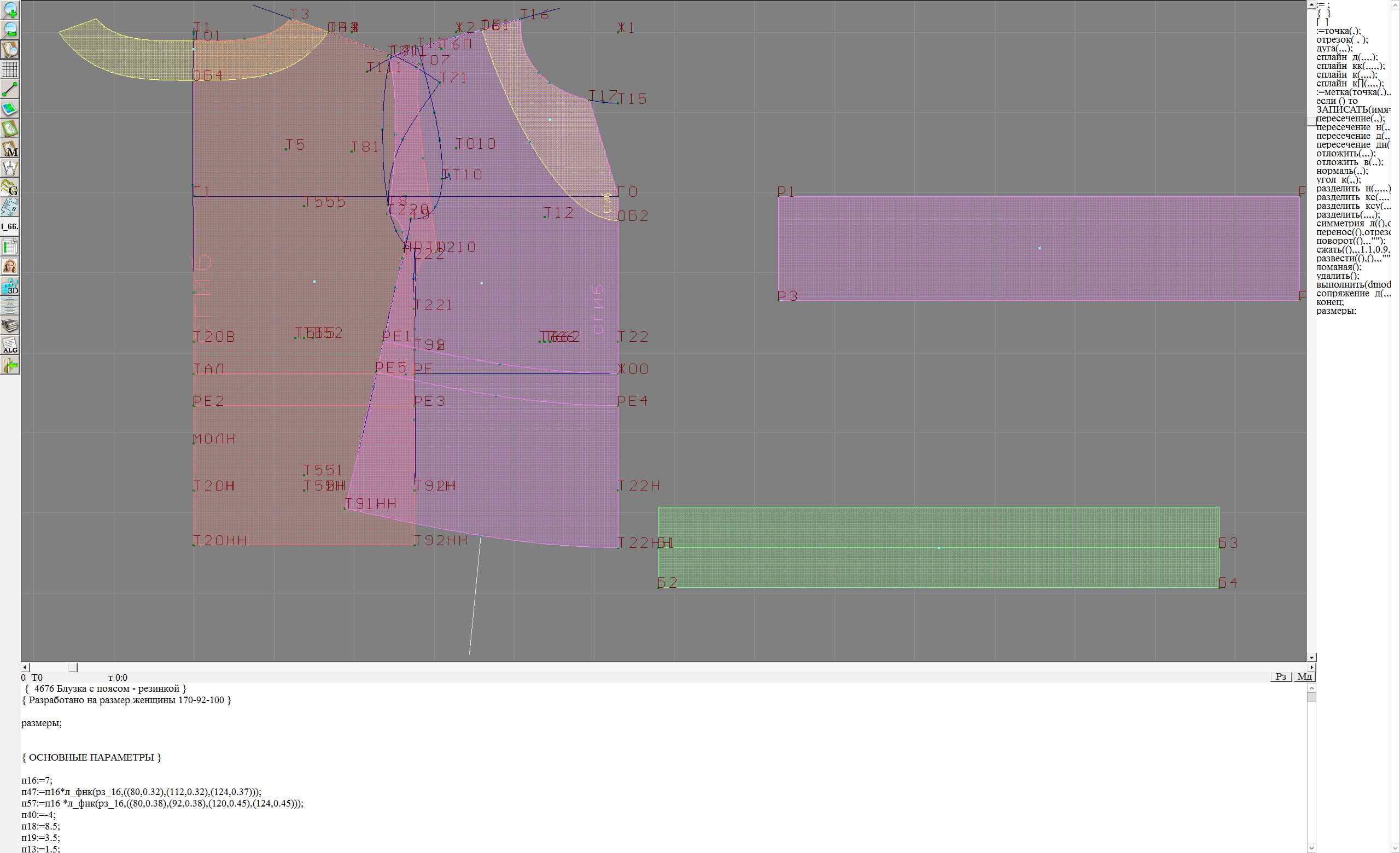
Task: Select the compass measuring tool icon
Action: [x=10, y=168]
